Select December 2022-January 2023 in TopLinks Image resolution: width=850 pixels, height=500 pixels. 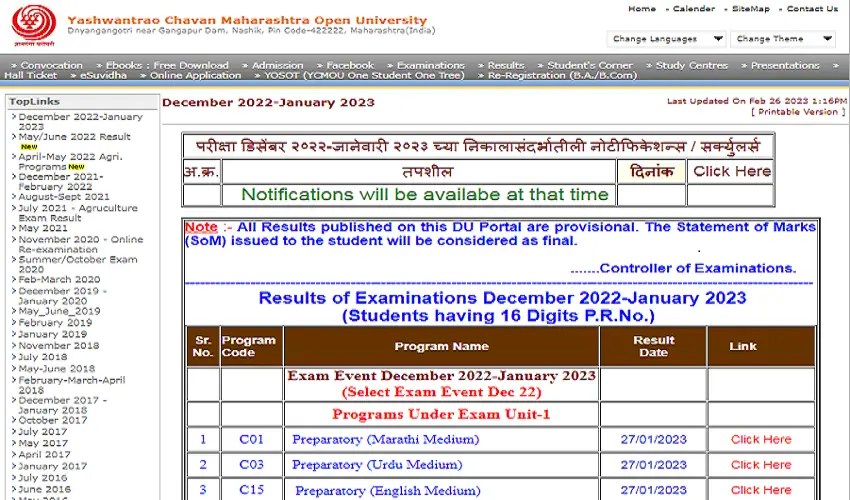point(80,121)
